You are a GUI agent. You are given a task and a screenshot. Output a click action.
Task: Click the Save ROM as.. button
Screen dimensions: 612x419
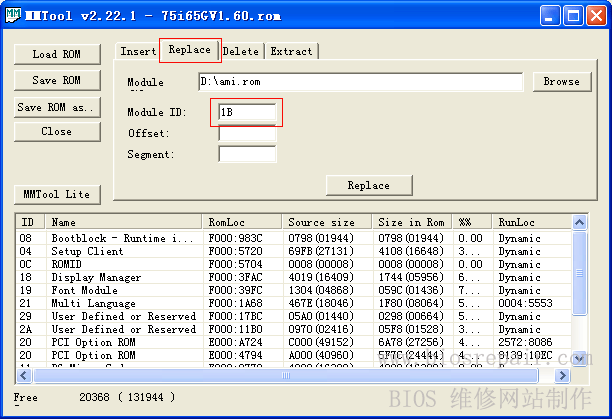(57, 107)
